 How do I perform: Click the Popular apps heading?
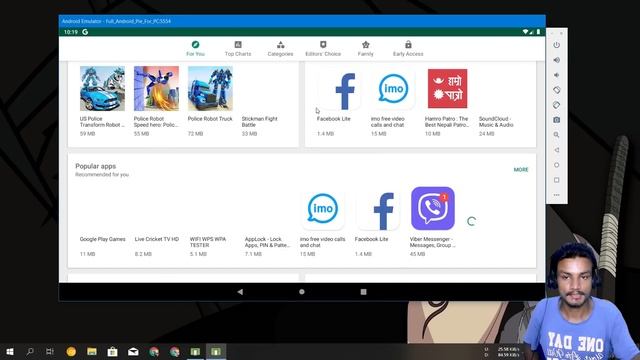click(96, 166)
